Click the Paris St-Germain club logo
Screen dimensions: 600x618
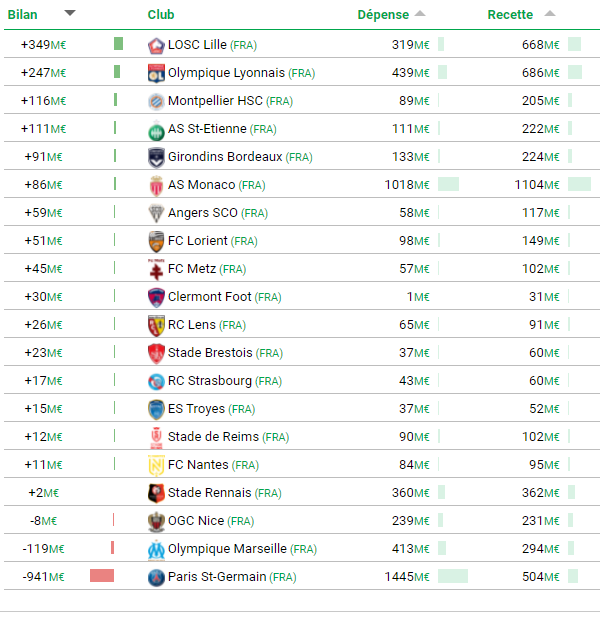(155, 577)
